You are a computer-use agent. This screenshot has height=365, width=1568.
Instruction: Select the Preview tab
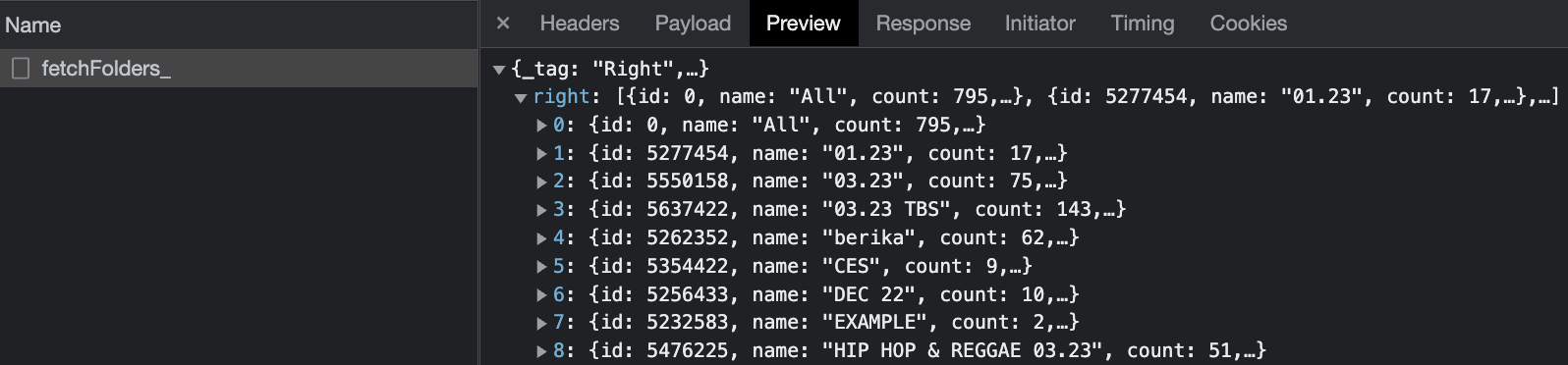[x=804, y=23]
